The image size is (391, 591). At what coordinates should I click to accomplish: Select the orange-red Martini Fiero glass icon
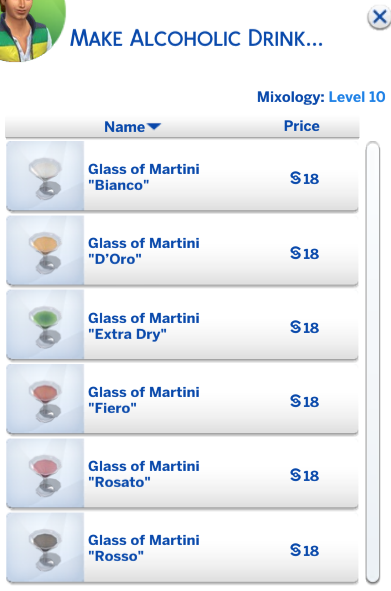[45, 399]
